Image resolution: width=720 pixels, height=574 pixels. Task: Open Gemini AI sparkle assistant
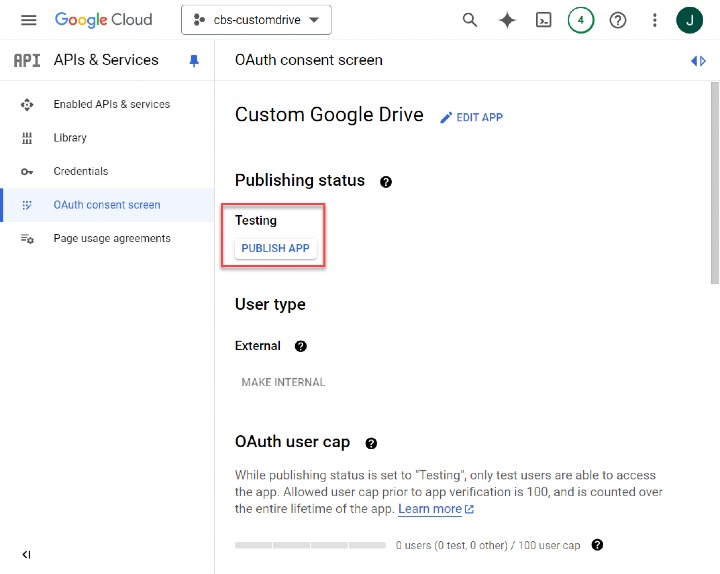[507, 20]
